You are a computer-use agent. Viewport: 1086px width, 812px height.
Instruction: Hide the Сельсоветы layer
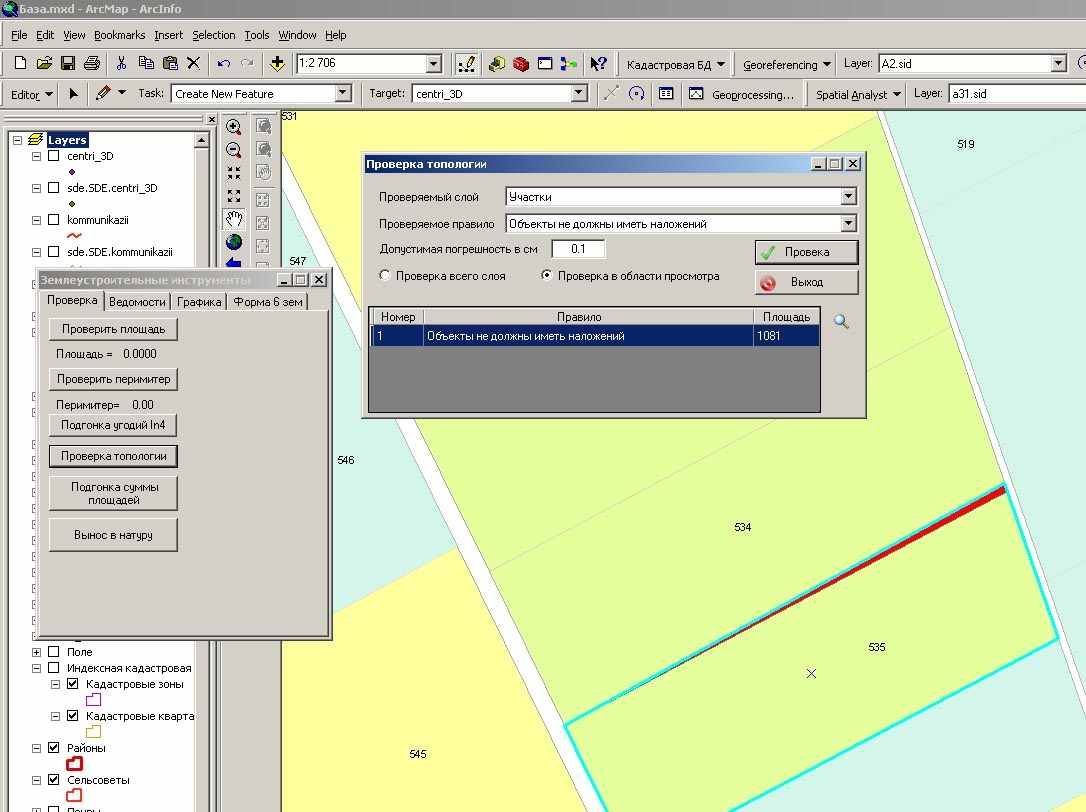tap(53, 779)
